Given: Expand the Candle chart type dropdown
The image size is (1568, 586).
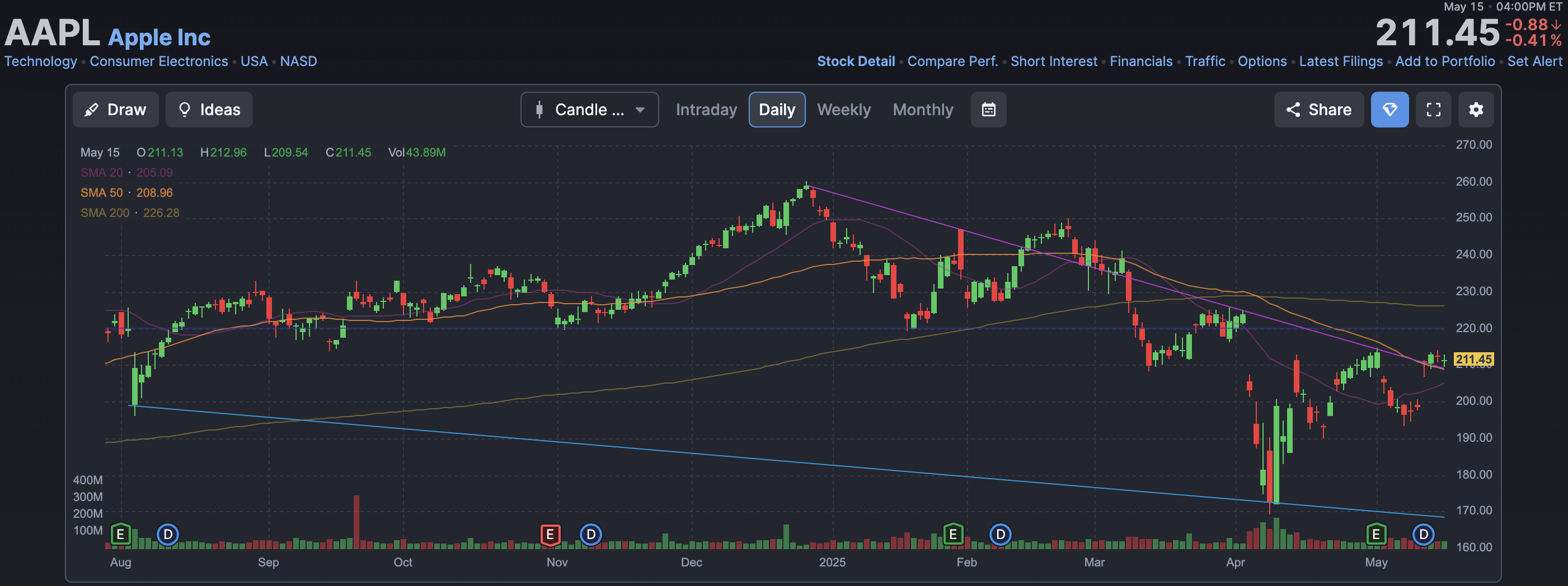Looking at the screenshot, I should (589, 110).
